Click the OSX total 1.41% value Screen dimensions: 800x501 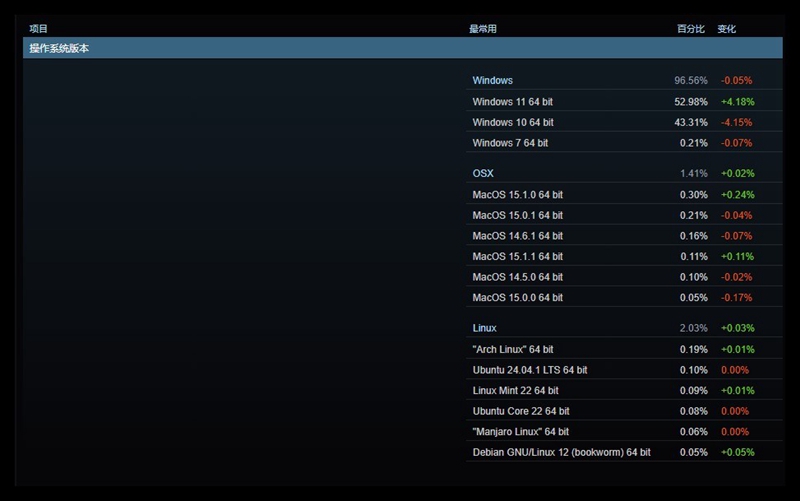[x=693, y=173]
